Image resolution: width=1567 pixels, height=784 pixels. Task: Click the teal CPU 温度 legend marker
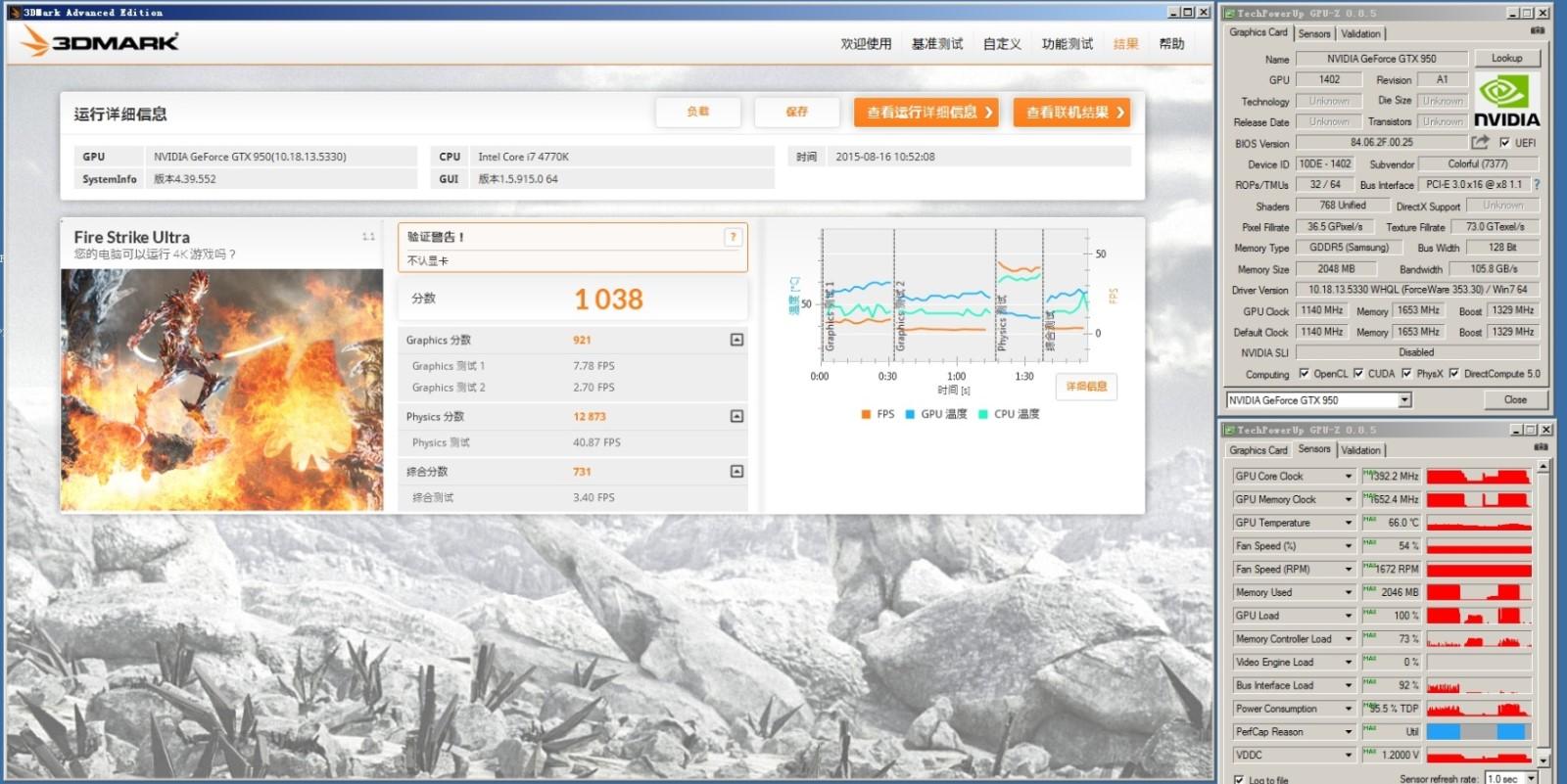coord(982,414)
